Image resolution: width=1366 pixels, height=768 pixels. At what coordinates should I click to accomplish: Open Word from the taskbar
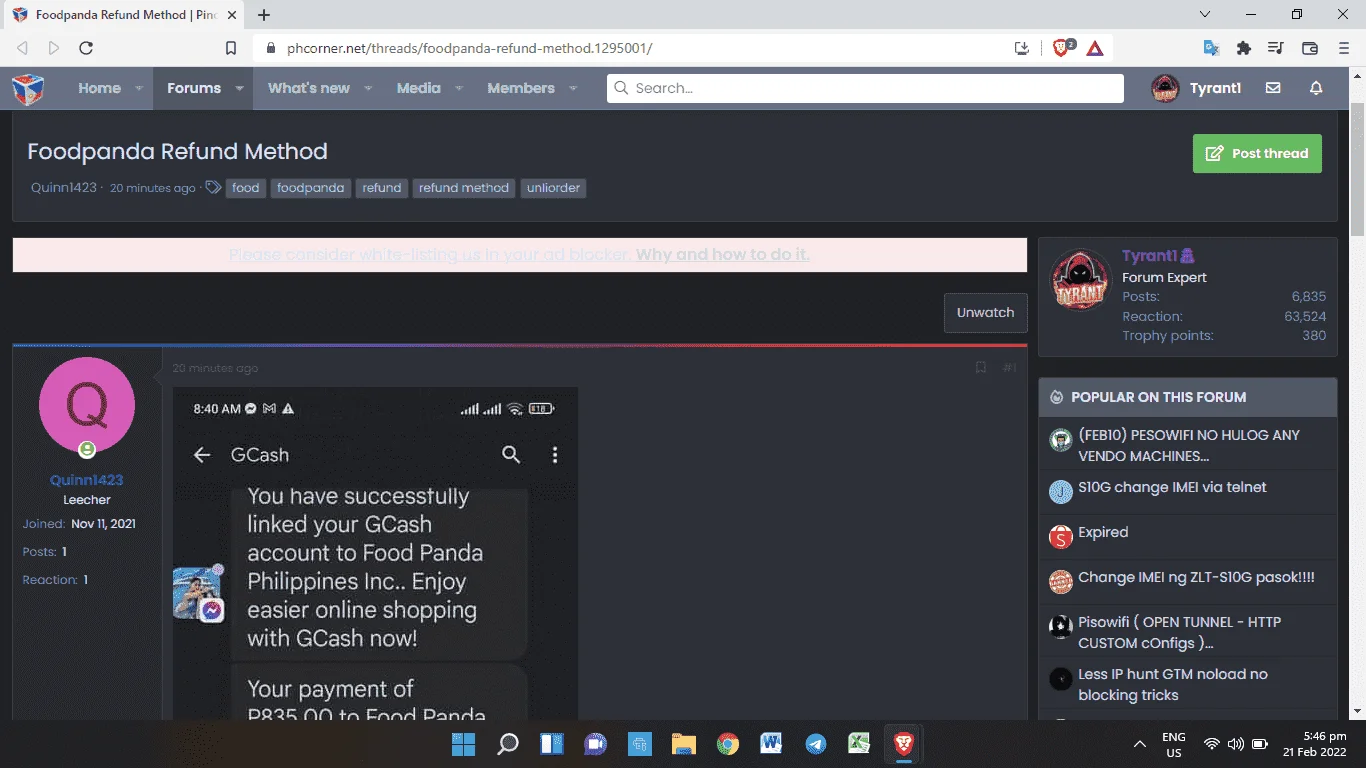771,744
